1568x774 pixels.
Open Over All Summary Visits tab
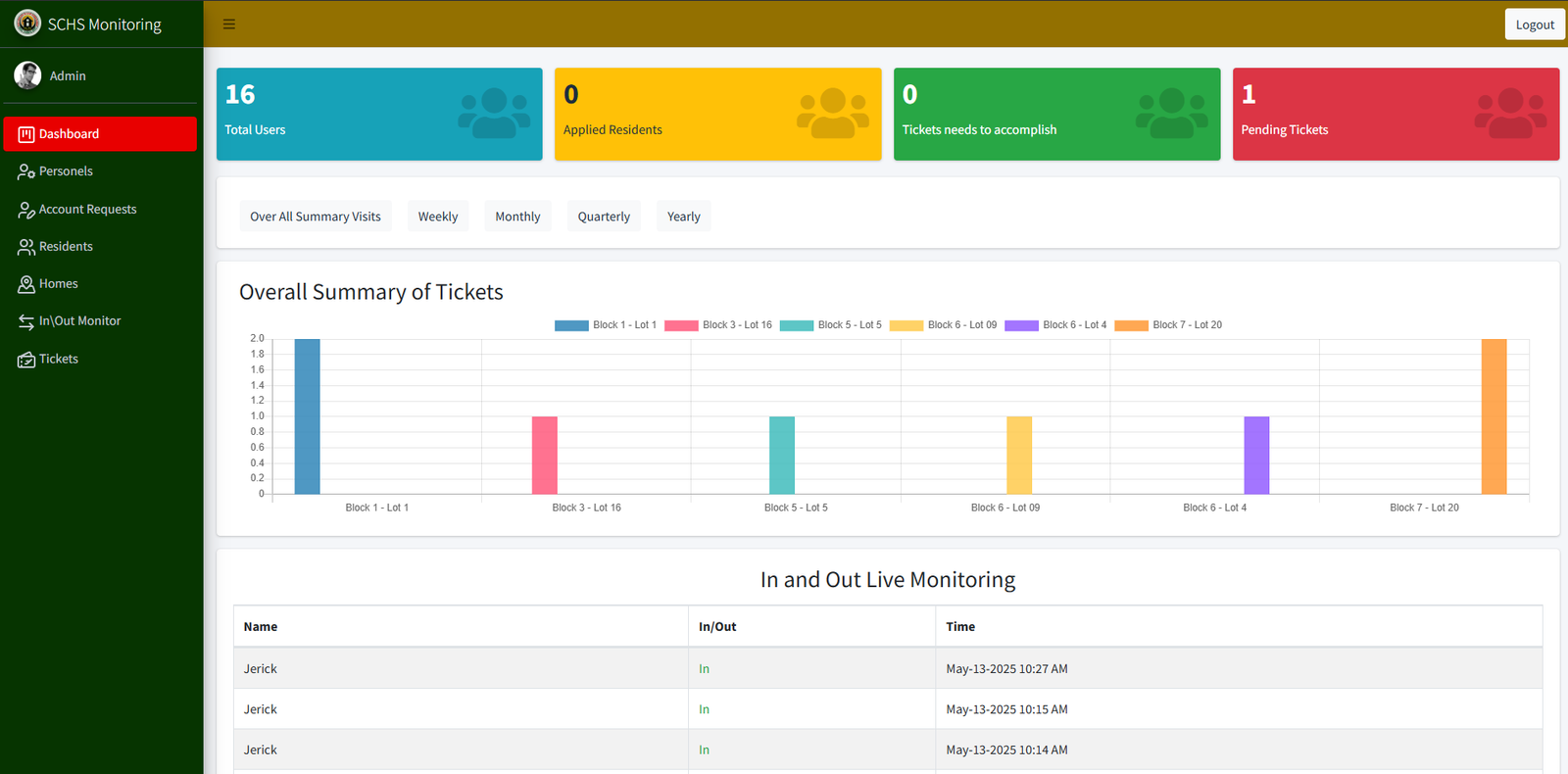point(316,217)
